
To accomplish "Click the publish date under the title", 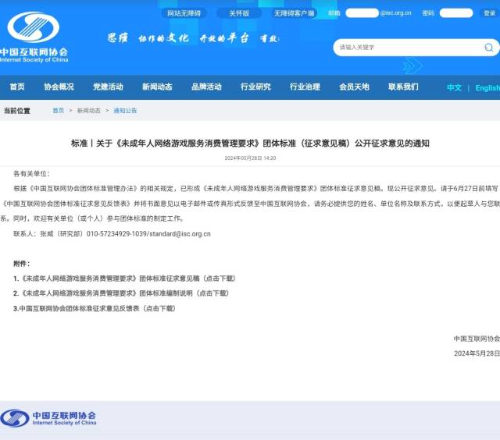I will click(x=250, y=158).
